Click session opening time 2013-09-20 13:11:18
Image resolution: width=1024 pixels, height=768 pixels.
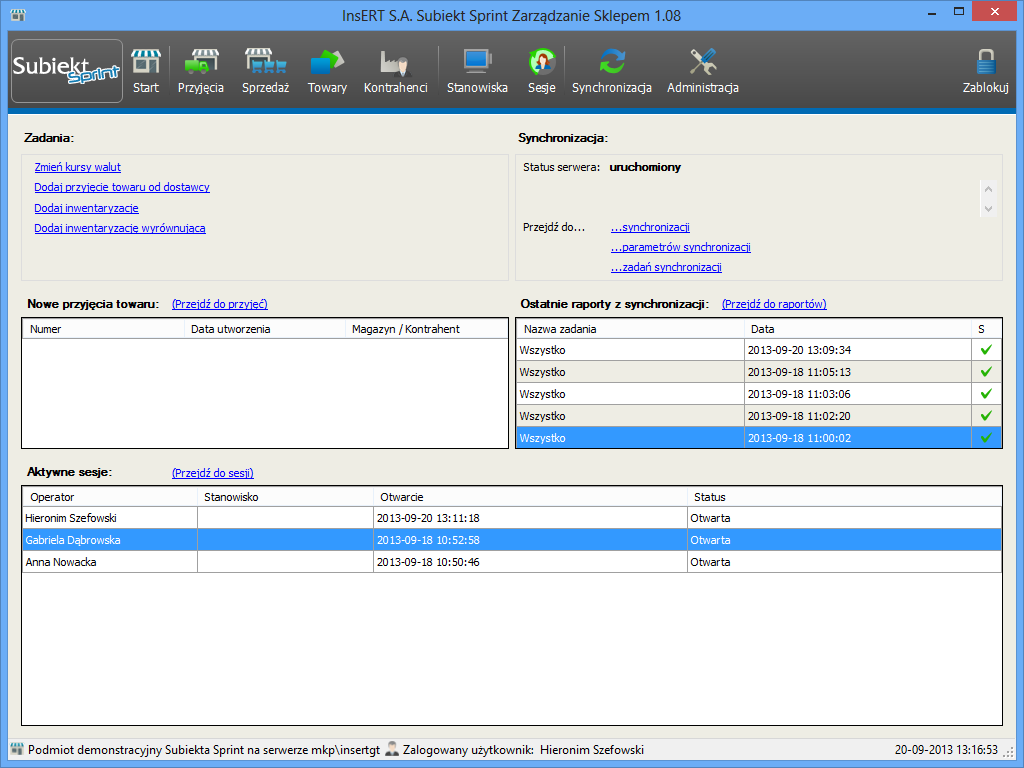click(x=428, y=518)
